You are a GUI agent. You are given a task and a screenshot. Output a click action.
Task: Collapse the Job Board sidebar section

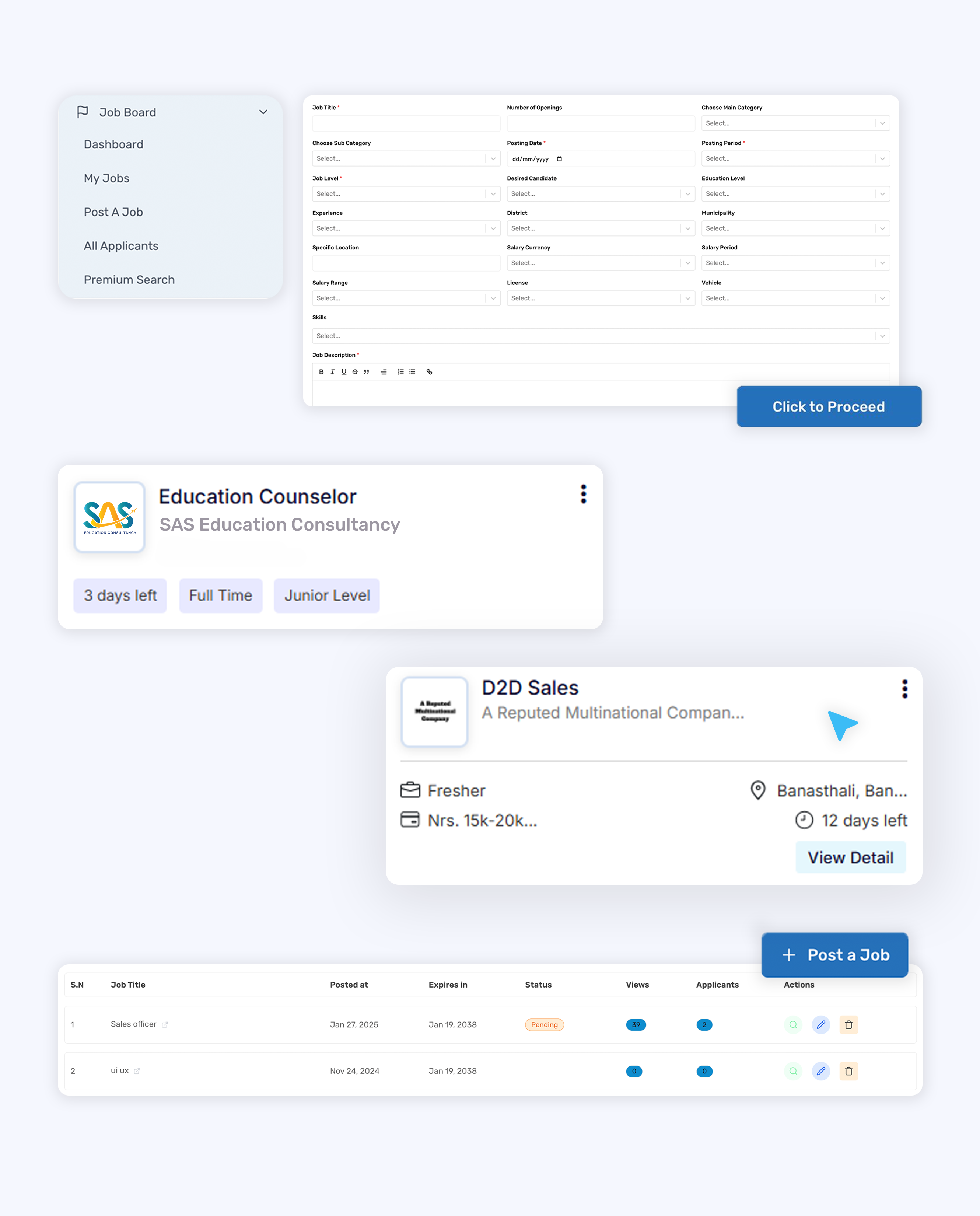[262, 112]
